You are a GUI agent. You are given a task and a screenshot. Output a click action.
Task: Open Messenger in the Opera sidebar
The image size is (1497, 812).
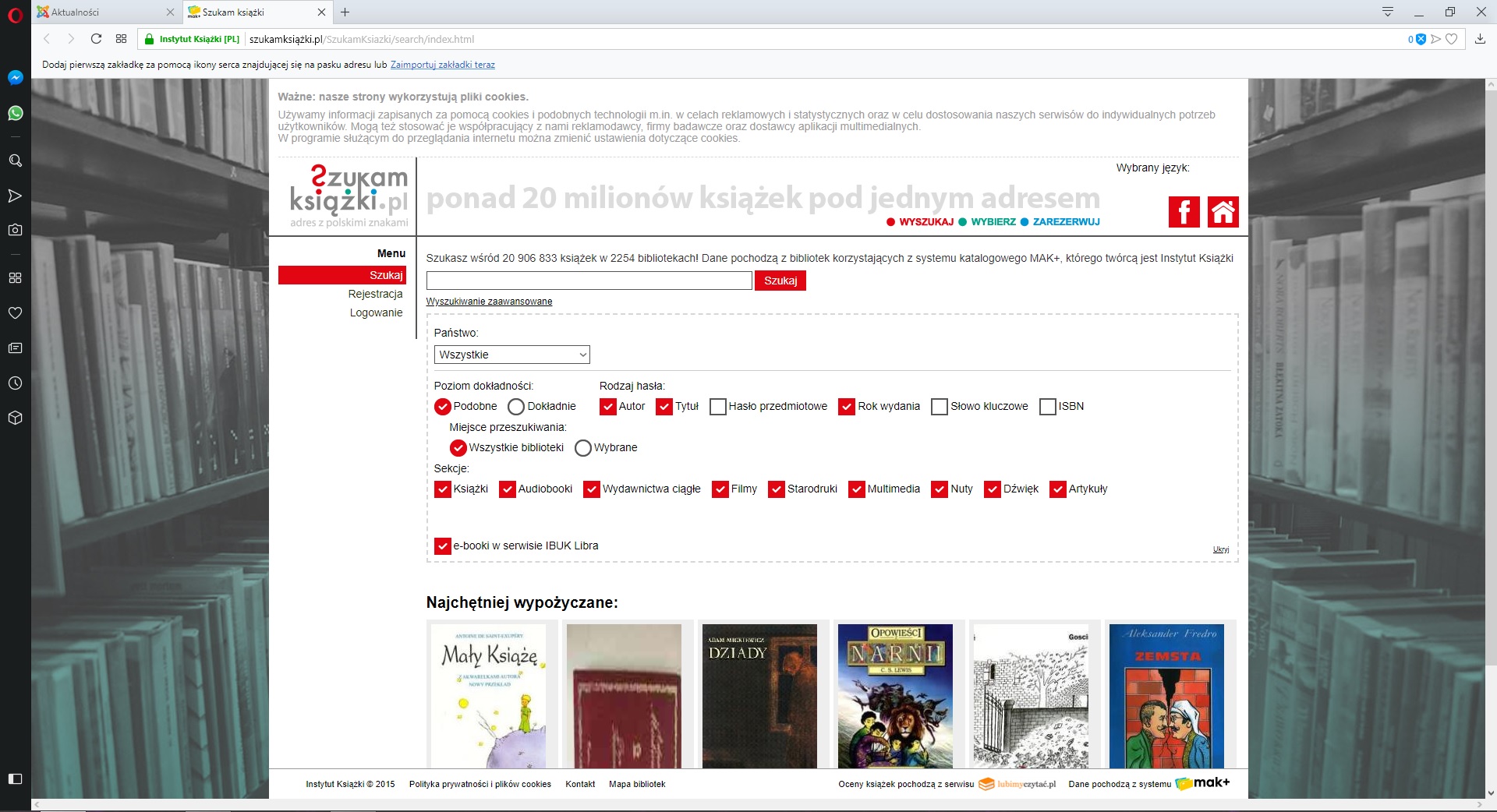pos(15,78)
